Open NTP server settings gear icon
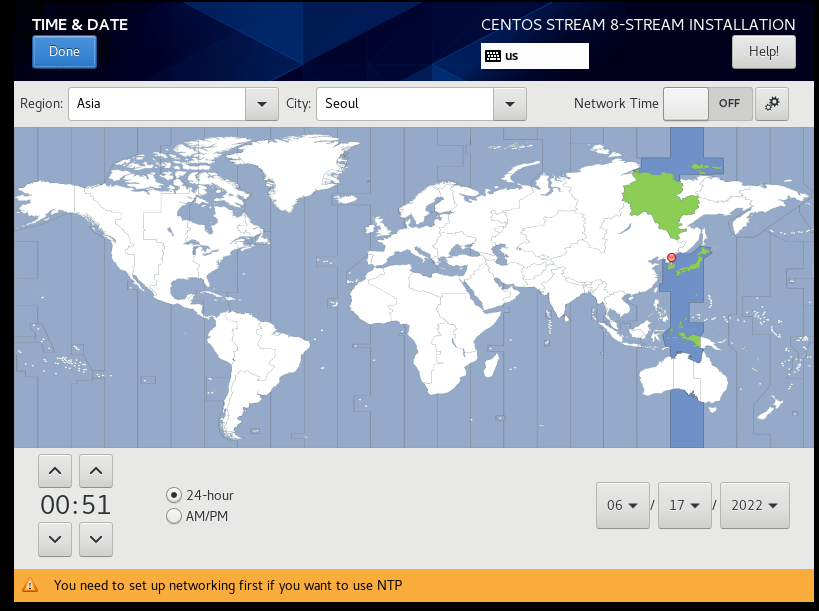This screenshot has height=611, width=819. click(x=772, y=104)
